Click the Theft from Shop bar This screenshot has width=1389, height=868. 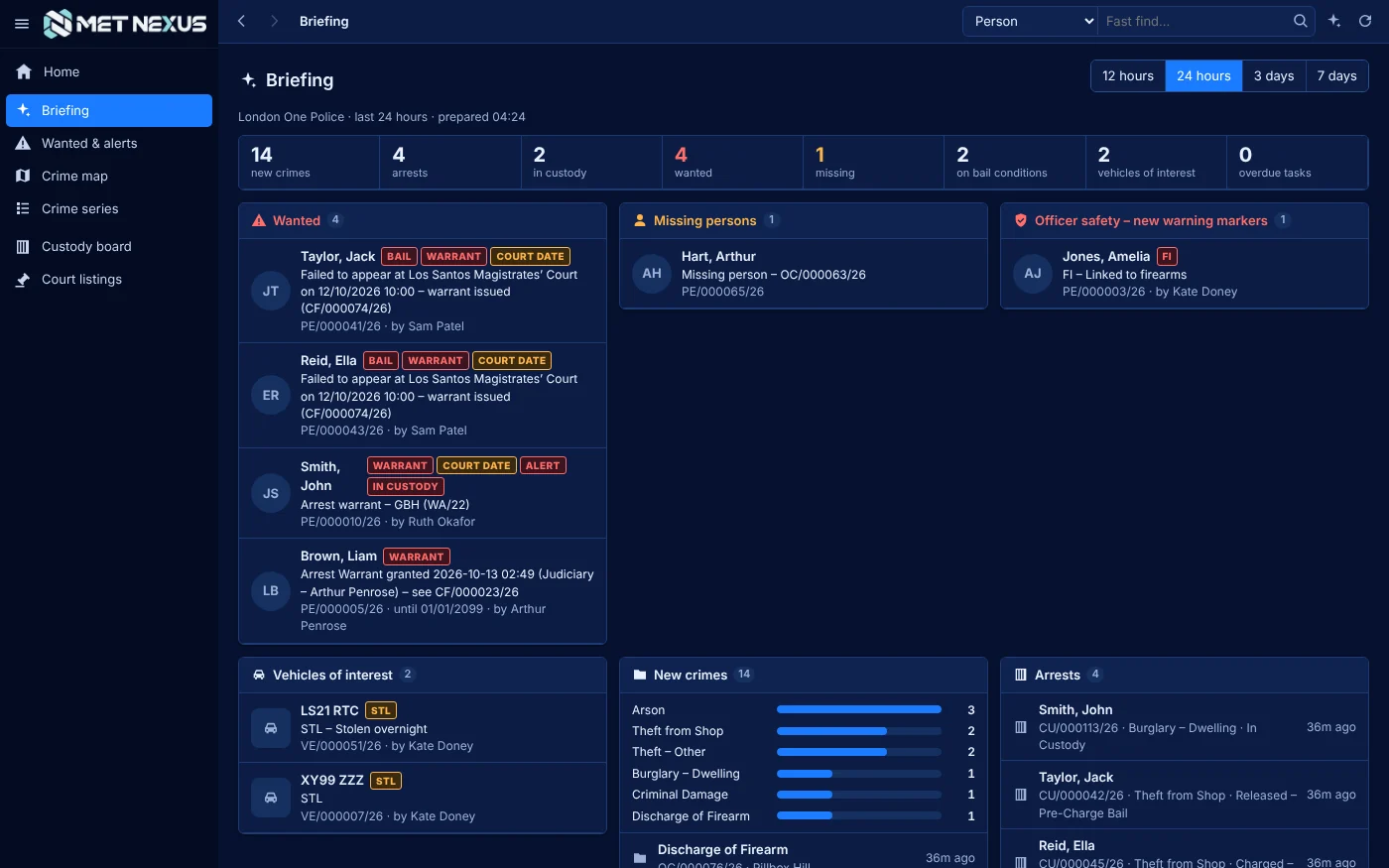pyautogui.click(x=859, y=731)
